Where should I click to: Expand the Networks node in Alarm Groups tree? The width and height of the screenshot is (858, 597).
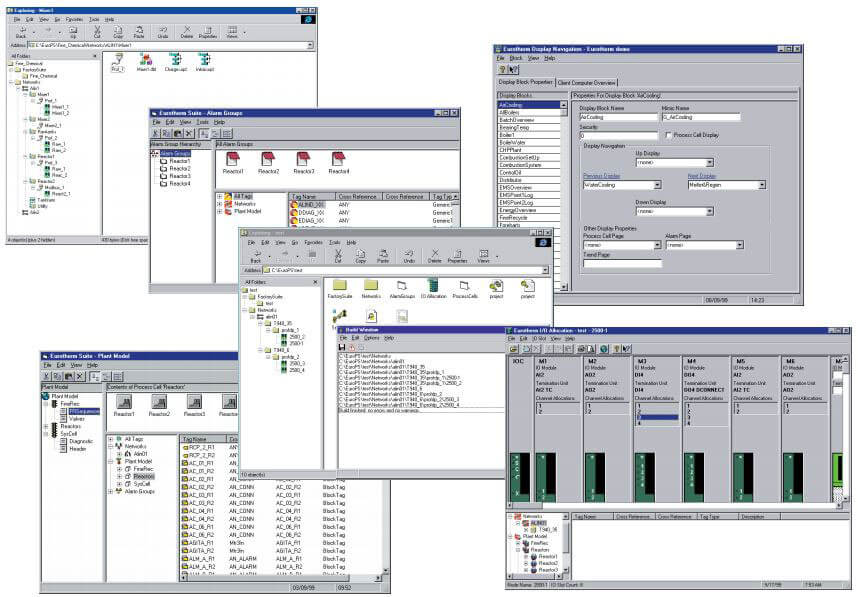219,203
